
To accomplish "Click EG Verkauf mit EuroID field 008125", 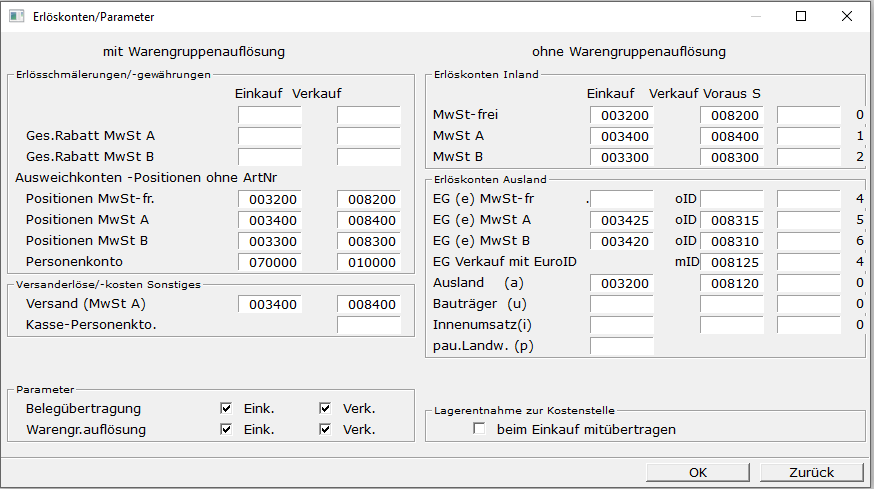I will (731, 262).
